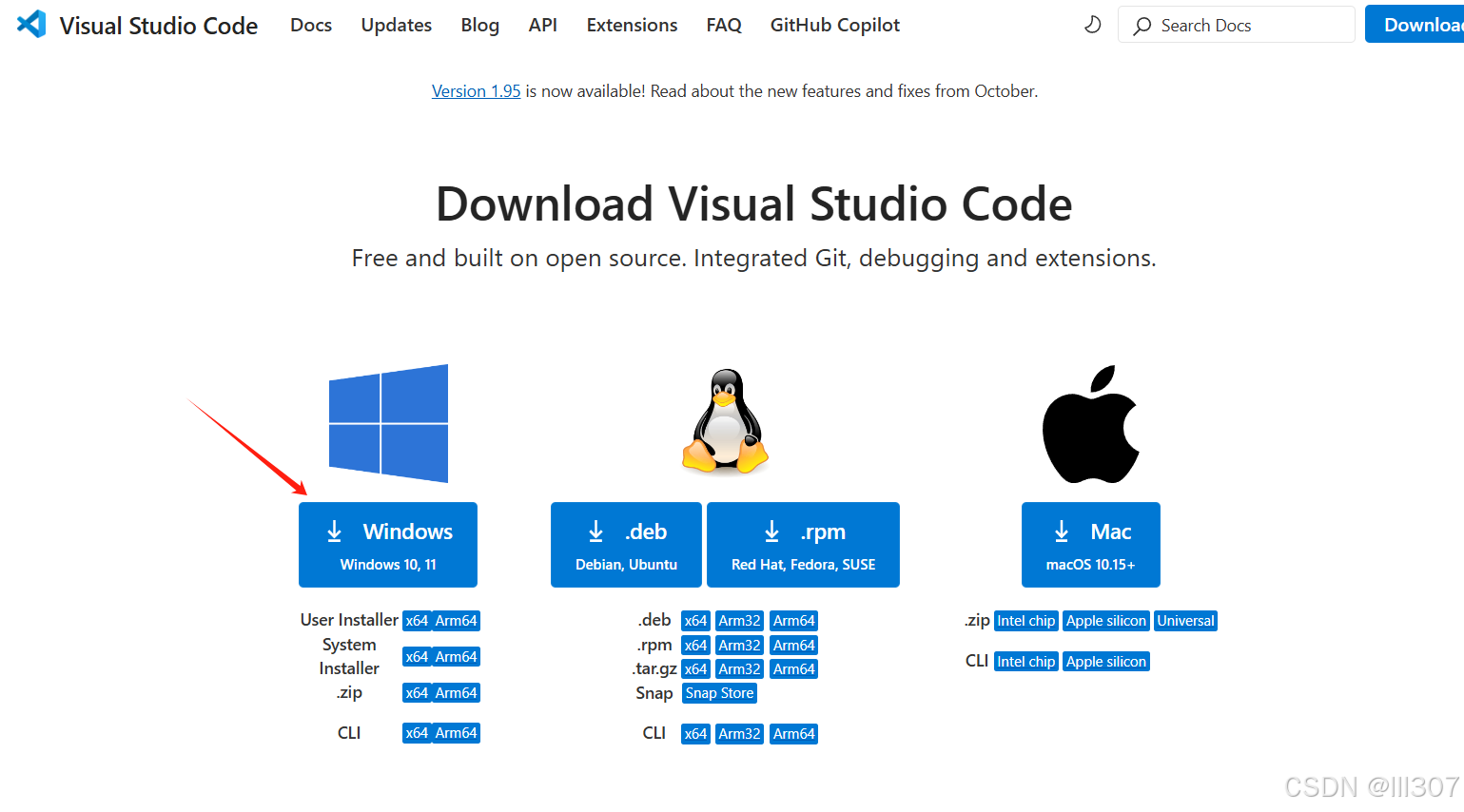Click Mac .zip Apple silicon link

tap(1106, 621)
